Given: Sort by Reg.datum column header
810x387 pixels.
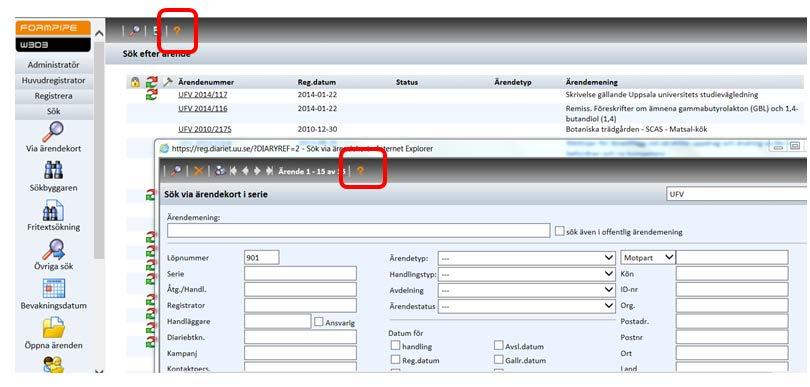Looking at the screenshot, I should click(x=317, y=82).
